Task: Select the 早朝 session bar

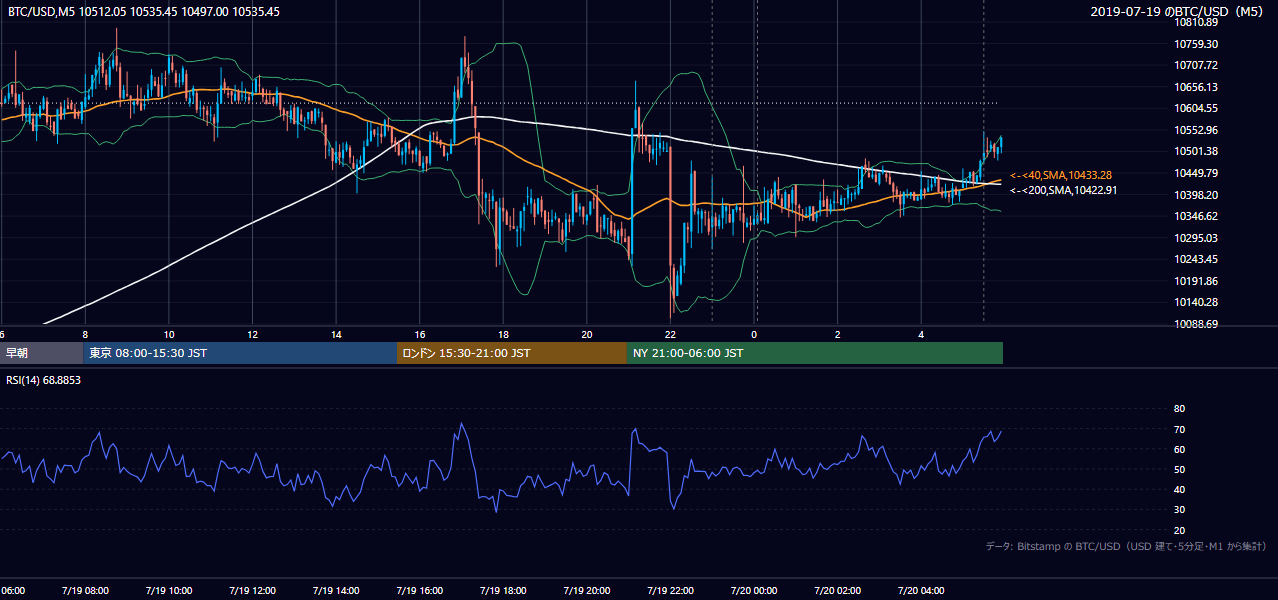Action: [x=41, y=353]
